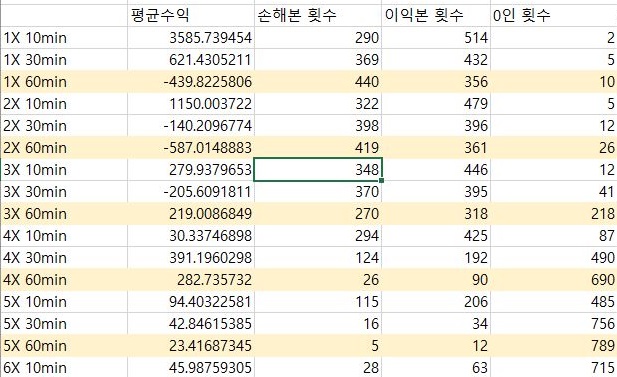Image resolution: width=617 pixels, height=377 pixels.
Task: Select the cell containing -587.0148883
Action: [x=191, y=148]
